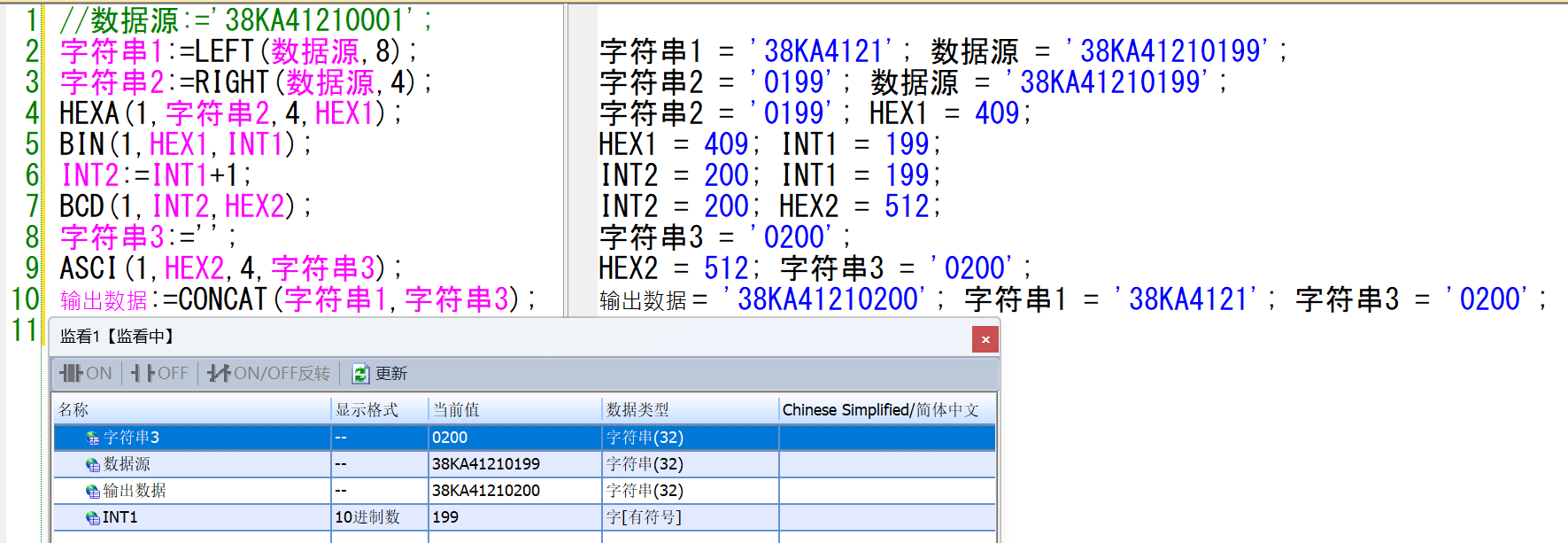Click the globe icon beside 数据源
Viewport: 1568px width, 543px height.
pyautogui.click(x=92, y=464)
